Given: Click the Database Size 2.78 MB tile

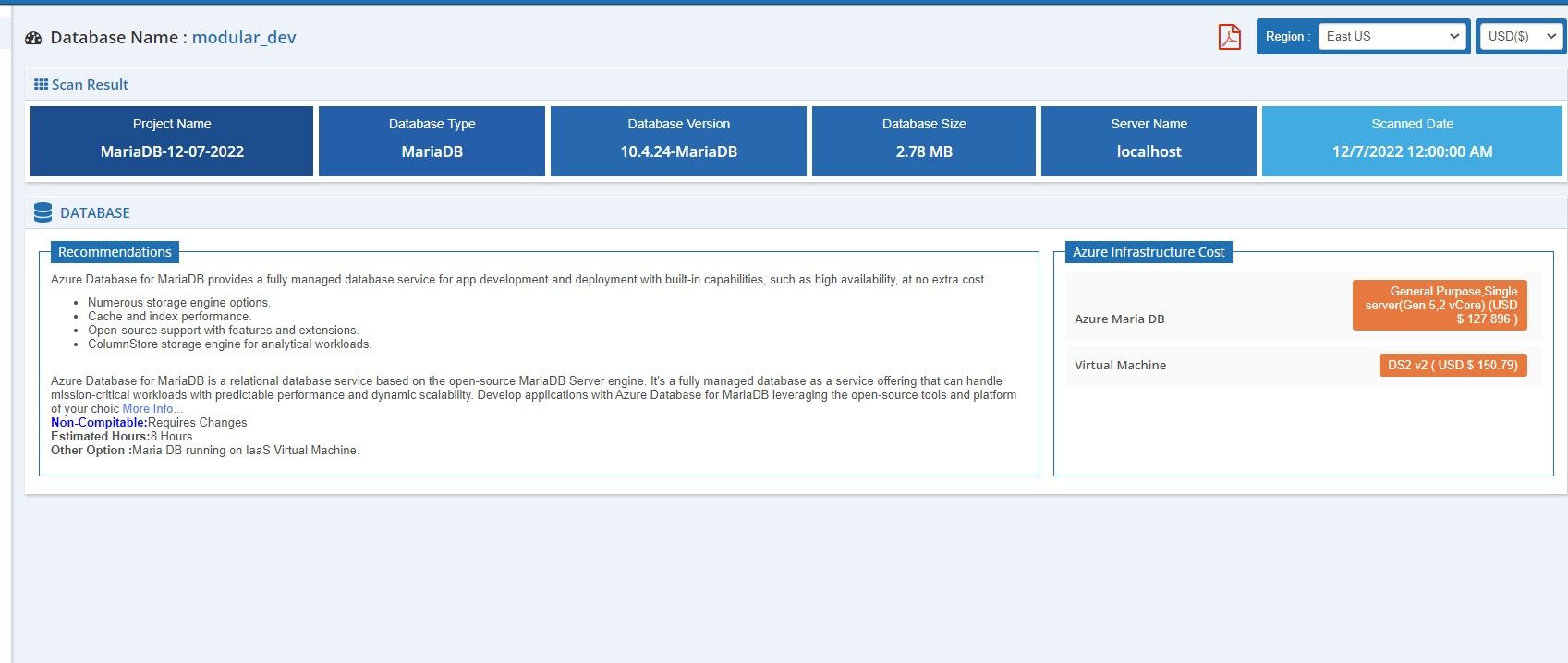Looking at the screenshot, I should coord(924,140).
